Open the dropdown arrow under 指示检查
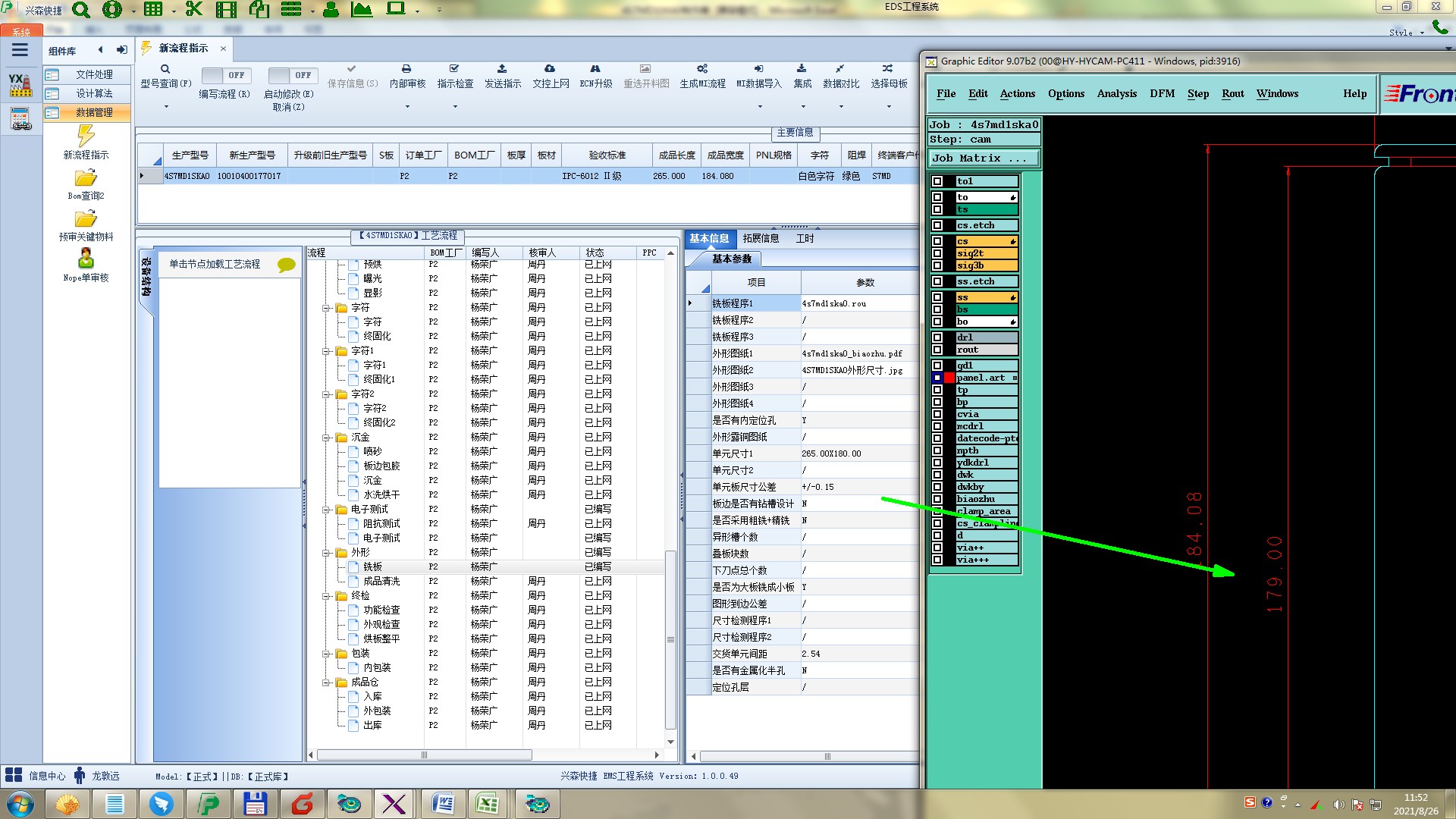 [x=455, y=107]
